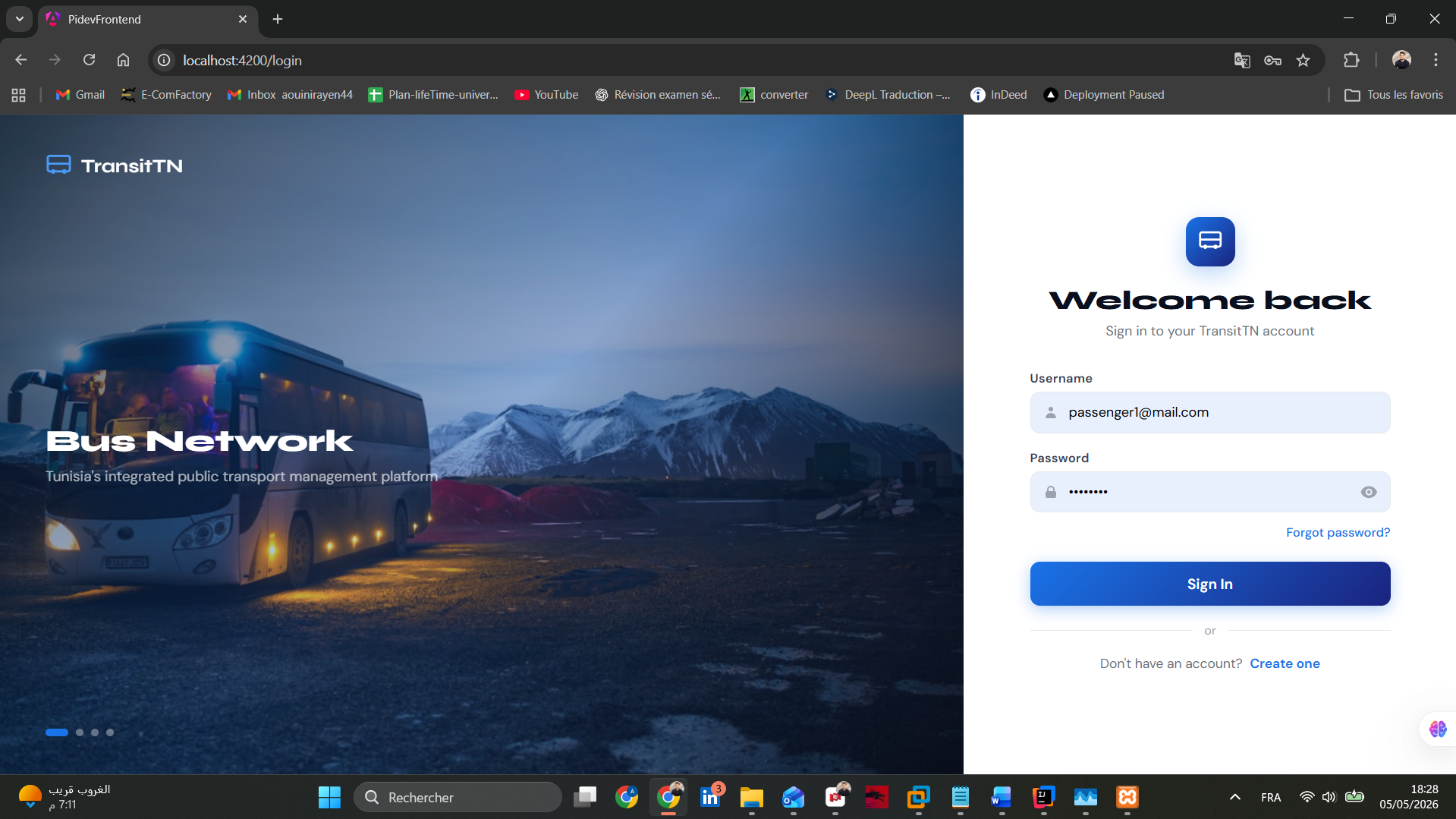Viewport: 1456px width, 819px height.
Task: Select the second carousel slide dot
Action: (x=80, y=732)
